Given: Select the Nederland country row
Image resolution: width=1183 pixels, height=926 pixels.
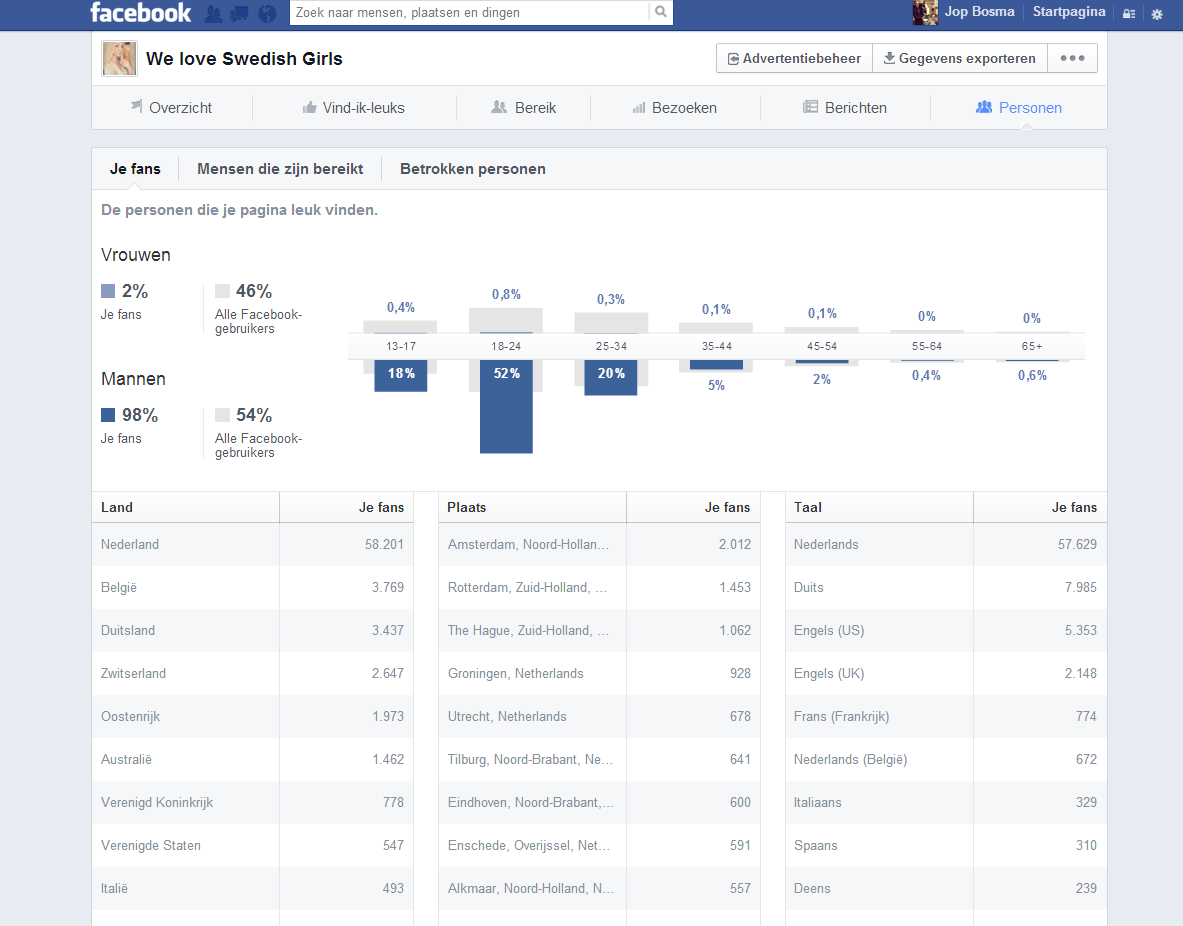Looking at the screenshot, I should click(253, 544).
